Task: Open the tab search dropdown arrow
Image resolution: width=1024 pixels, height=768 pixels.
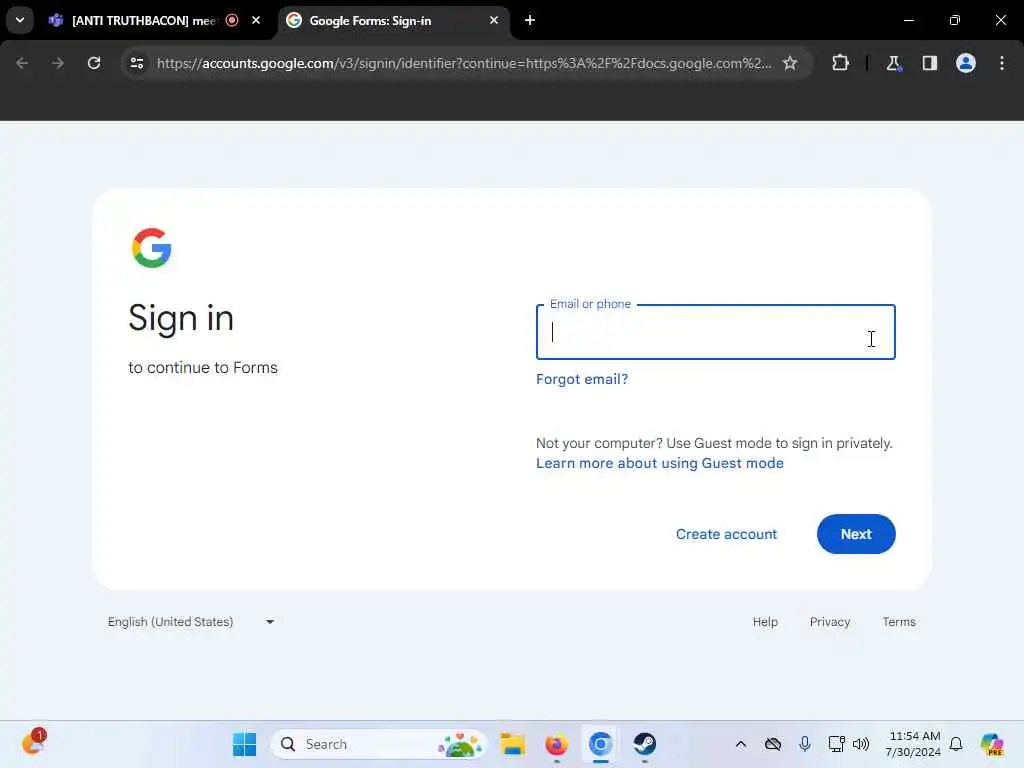Action: [20, 20]
